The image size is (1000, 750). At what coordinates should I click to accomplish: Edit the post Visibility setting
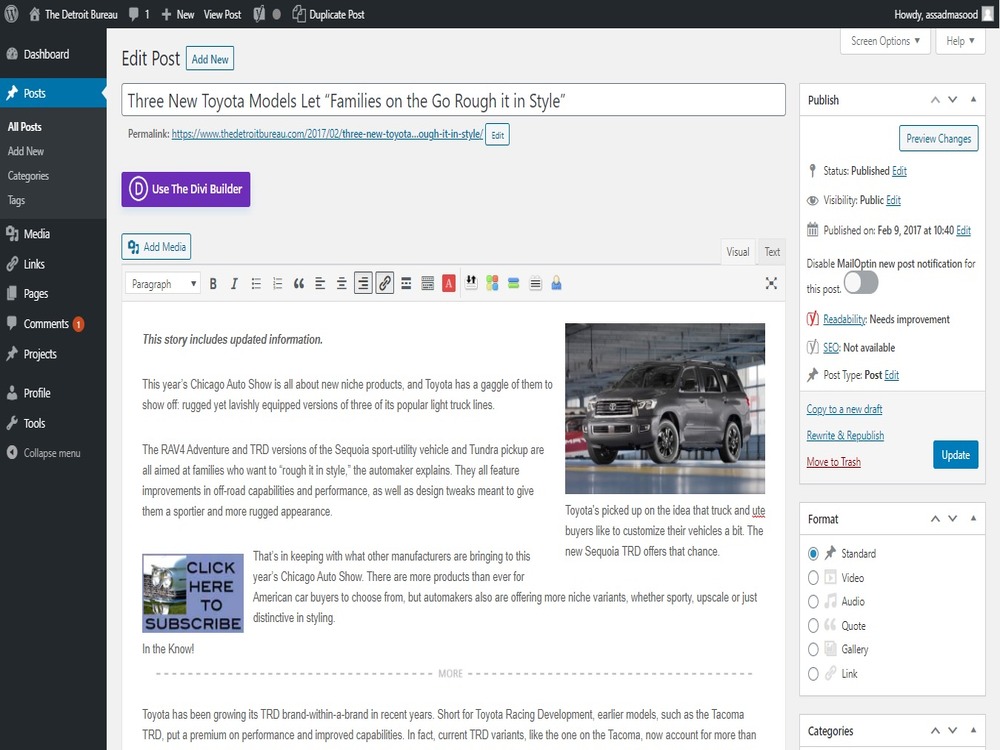(x=893, y=200)
